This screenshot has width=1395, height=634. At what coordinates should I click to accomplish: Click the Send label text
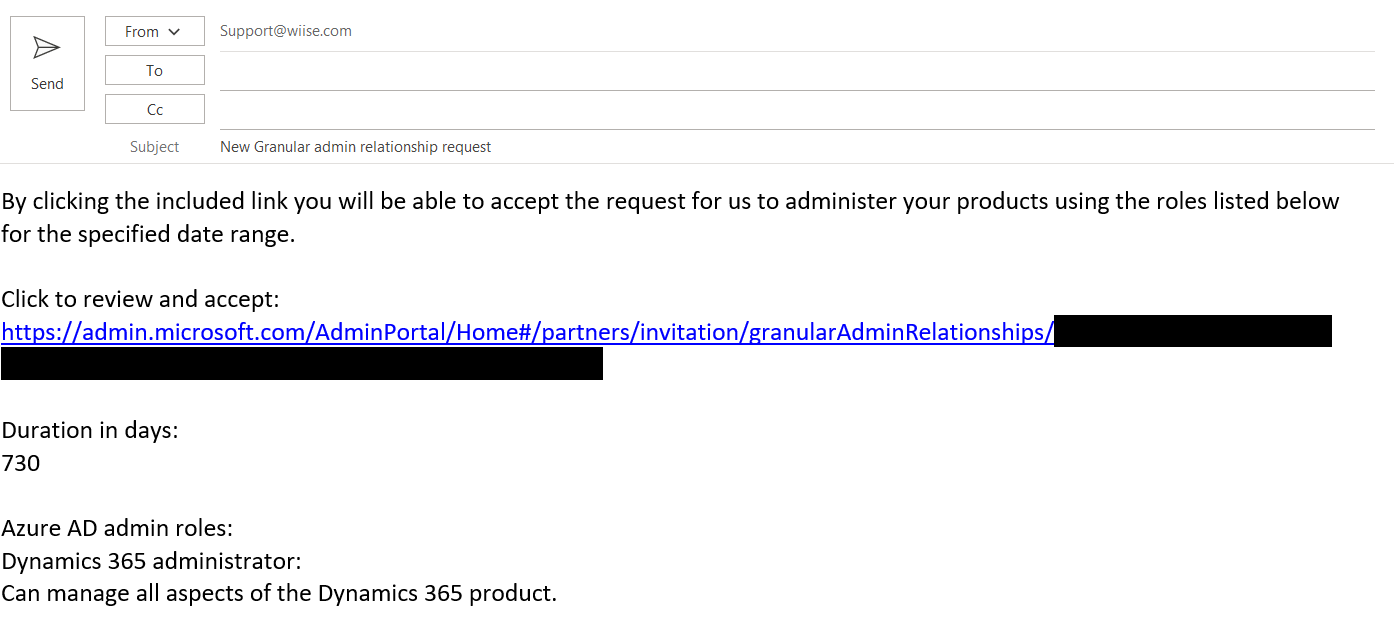point(47,84)
